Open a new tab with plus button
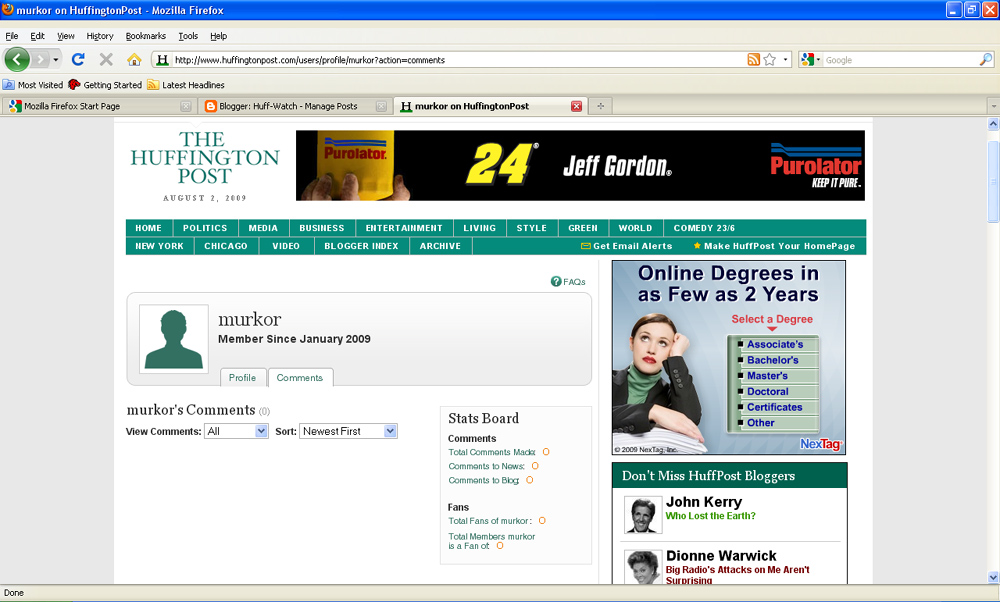The width and height of the screenshot is (1000, 602). 600,106
